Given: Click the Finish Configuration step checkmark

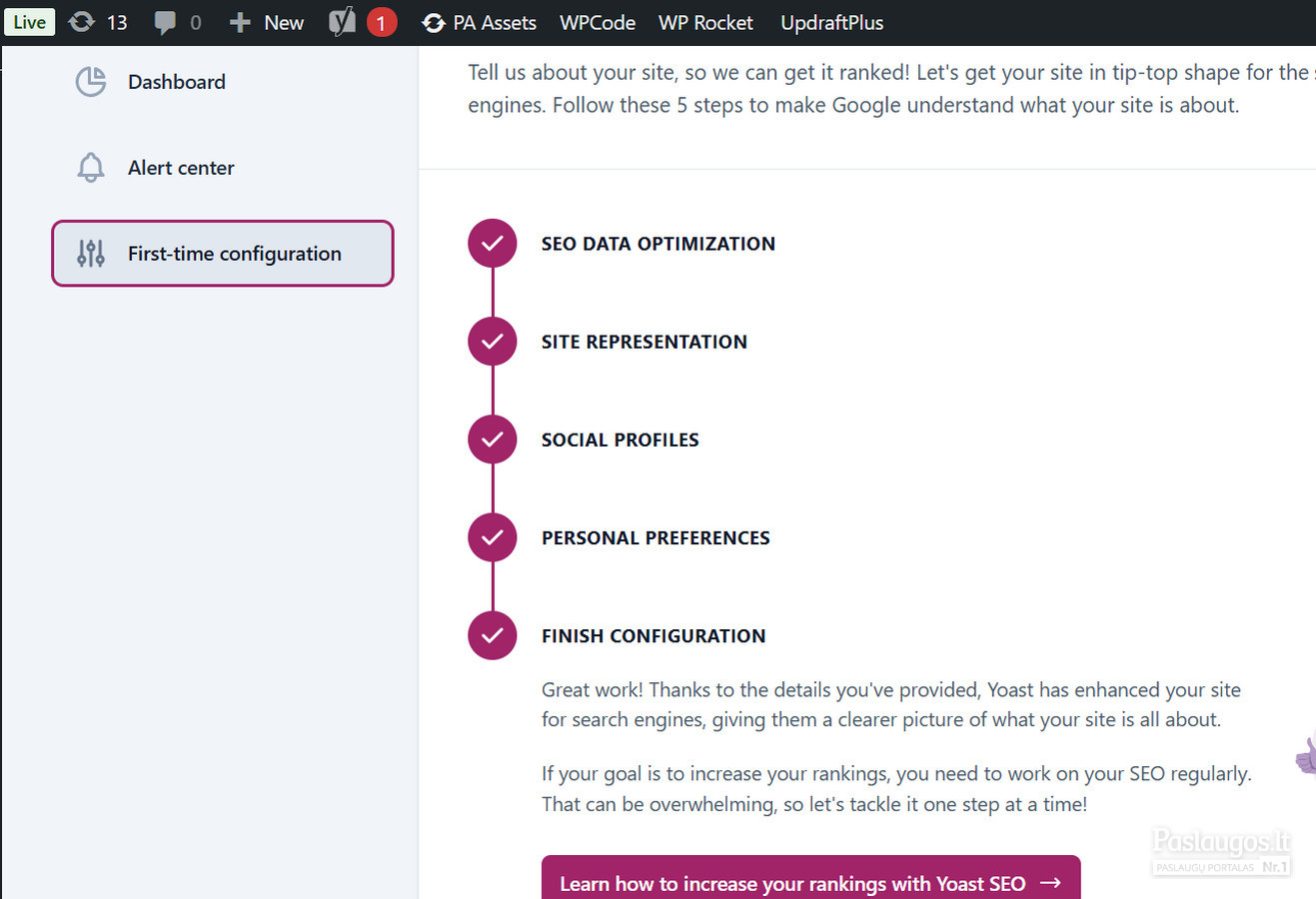Looking at the screenshot, I should tap(493, 635).
